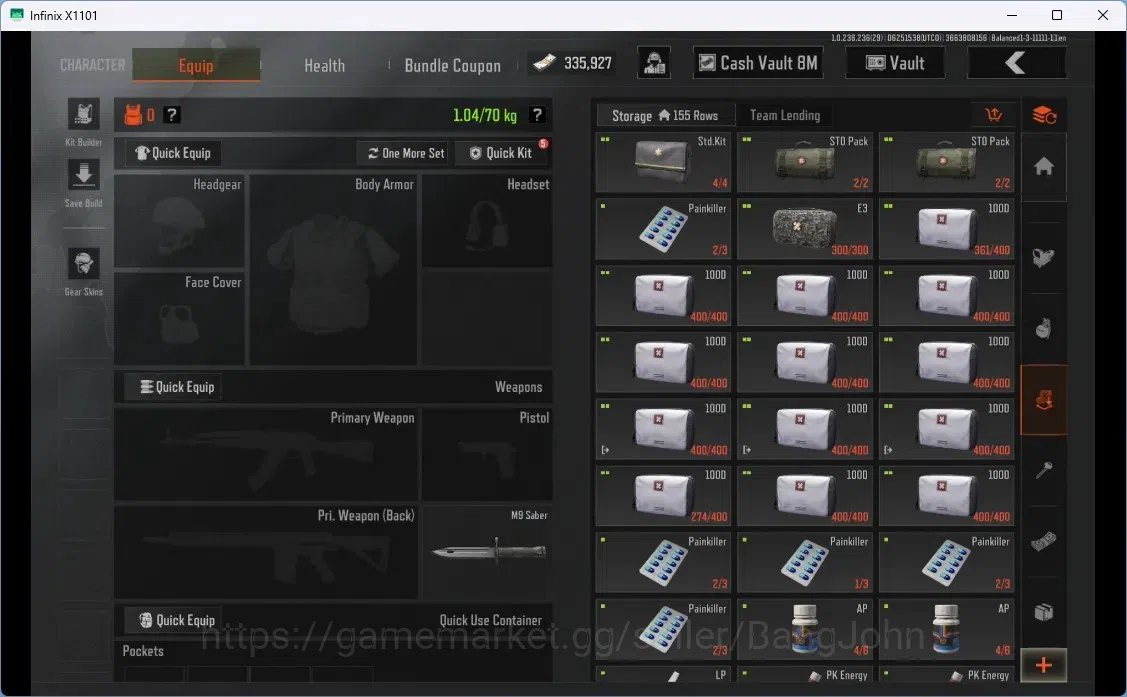The width and height of the screenshot is (1127, 697).
Task: Click the help question mark next to weight
Action: [x=537, y=115]
